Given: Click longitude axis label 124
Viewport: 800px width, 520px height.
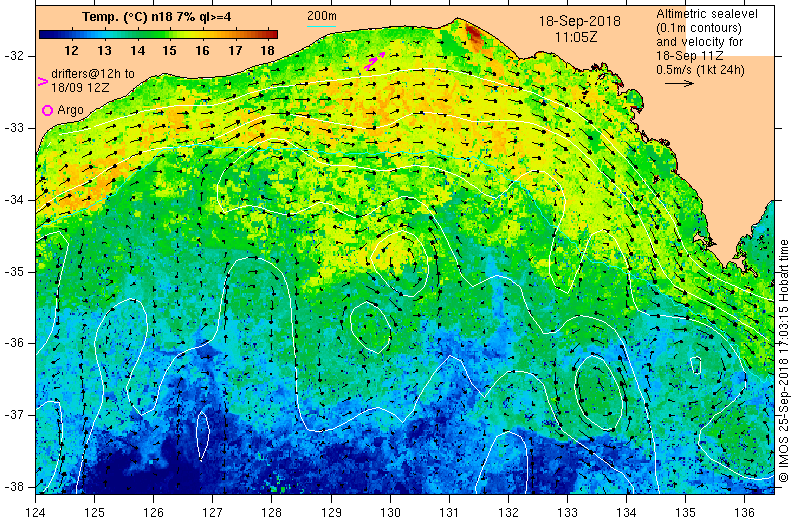Looking at the screenshot, I should click(x=35, y=512).
